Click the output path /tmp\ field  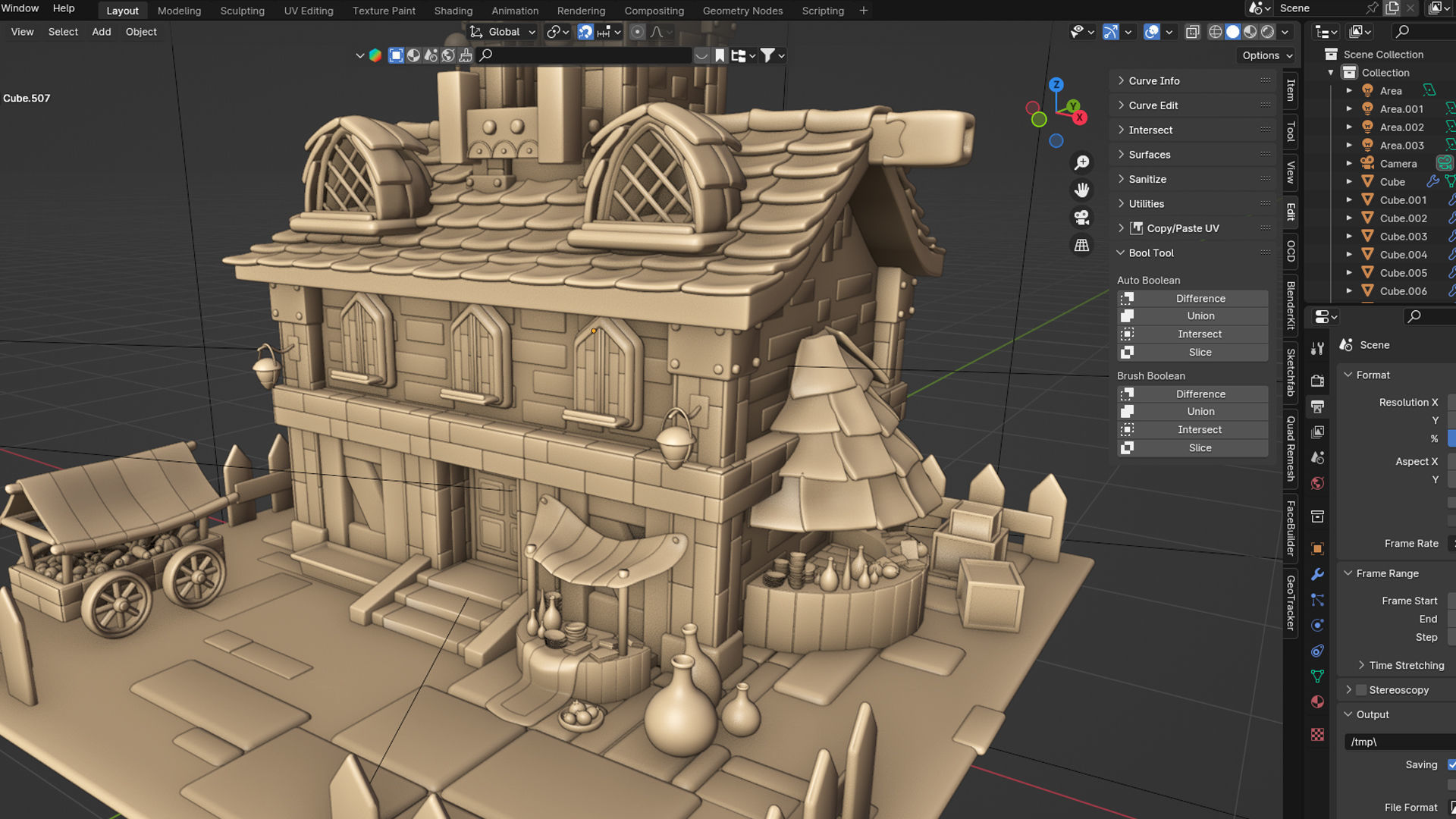point(1399,742)
